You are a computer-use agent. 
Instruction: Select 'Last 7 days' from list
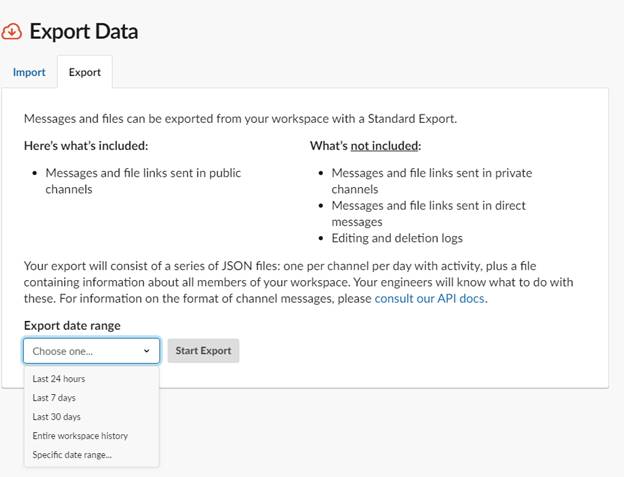(54, 398)
